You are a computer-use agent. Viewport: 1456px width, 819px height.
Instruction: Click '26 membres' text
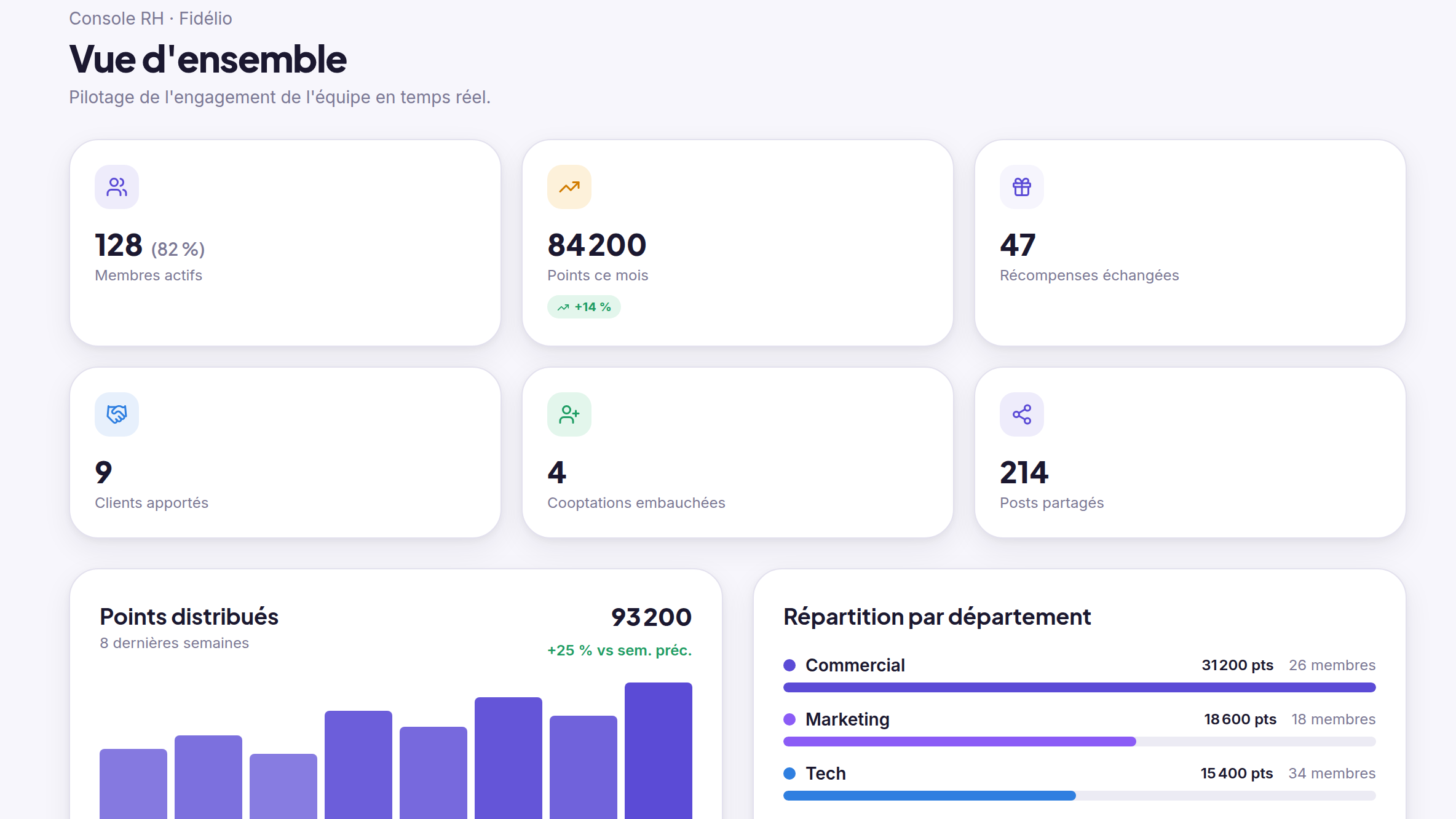click(1332, 665)
